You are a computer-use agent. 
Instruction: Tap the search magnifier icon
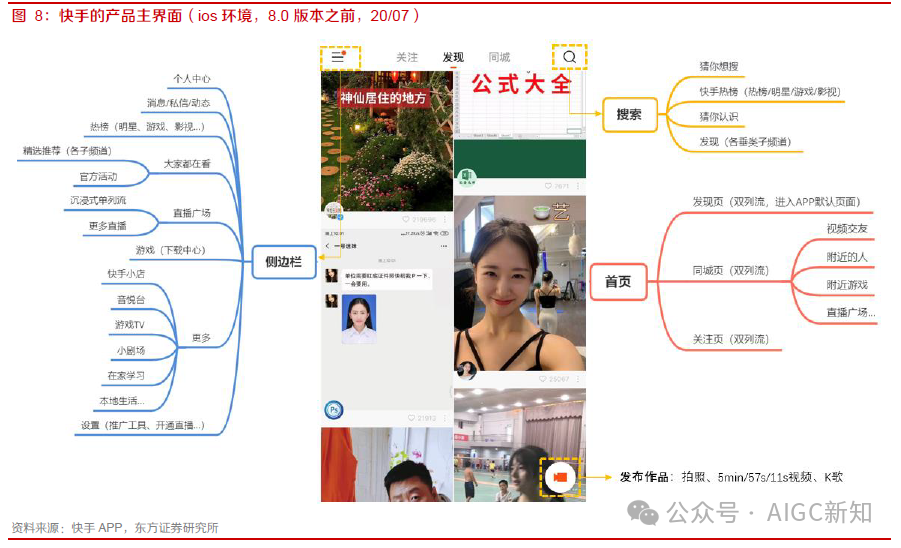click(569, 57)
